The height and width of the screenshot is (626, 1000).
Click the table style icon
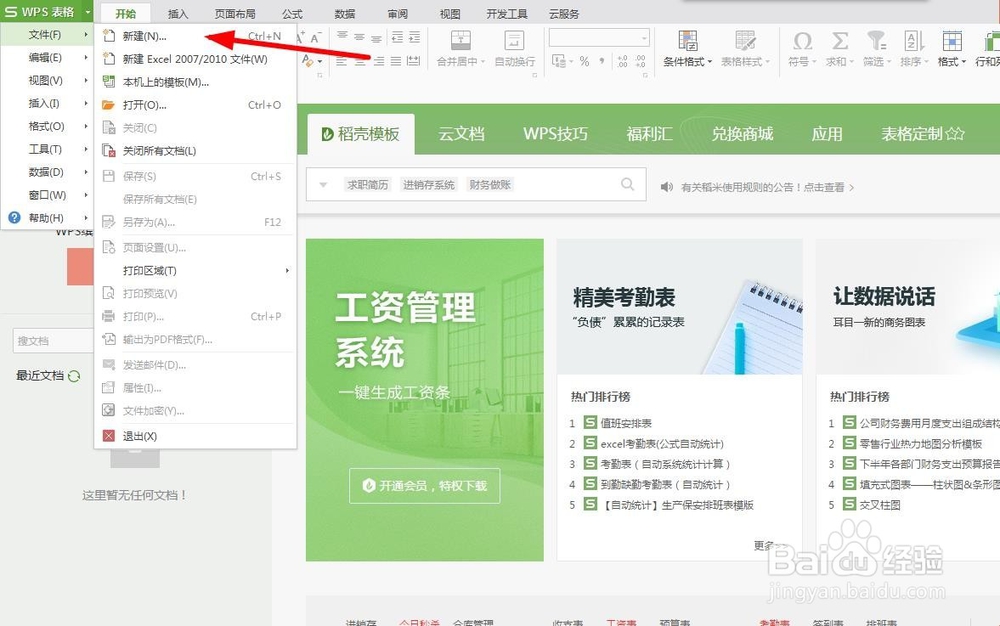pyautogui.click(x=745, y=40)
